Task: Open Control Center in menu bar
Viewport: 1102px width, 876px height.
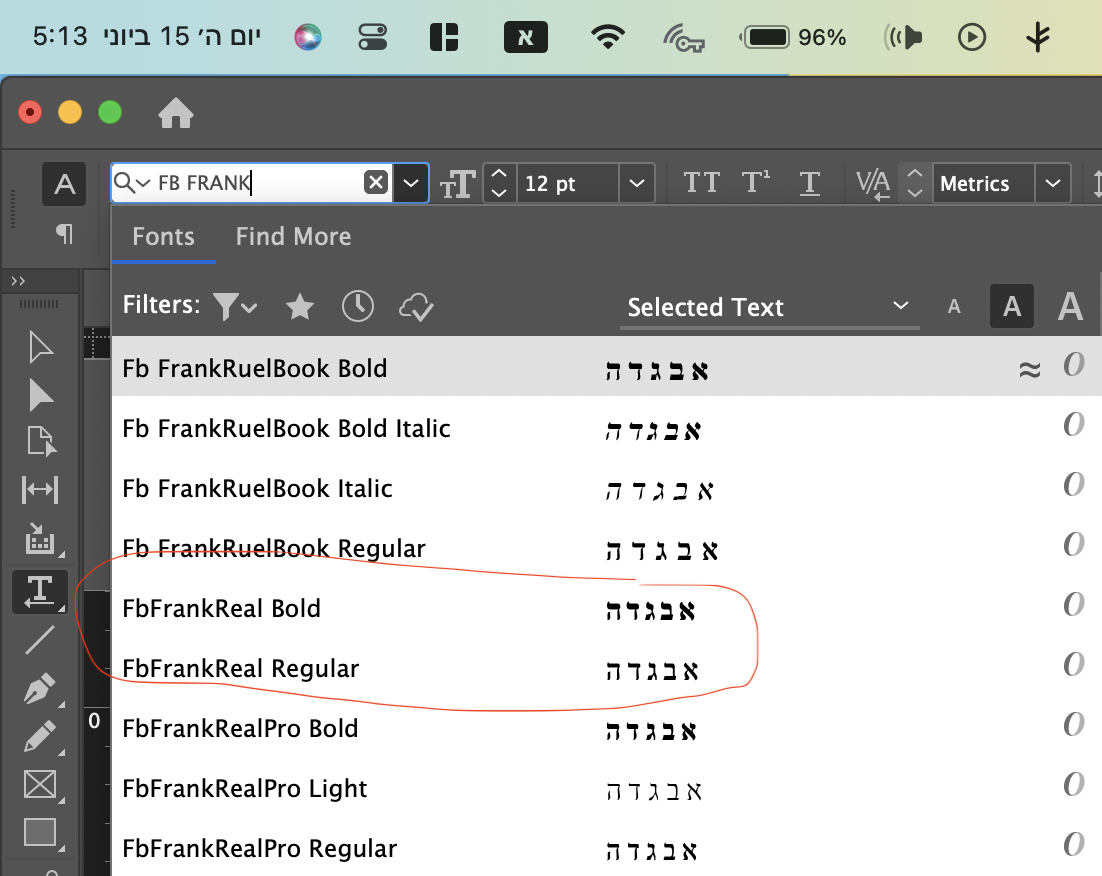Action: [x=372, y=37]
